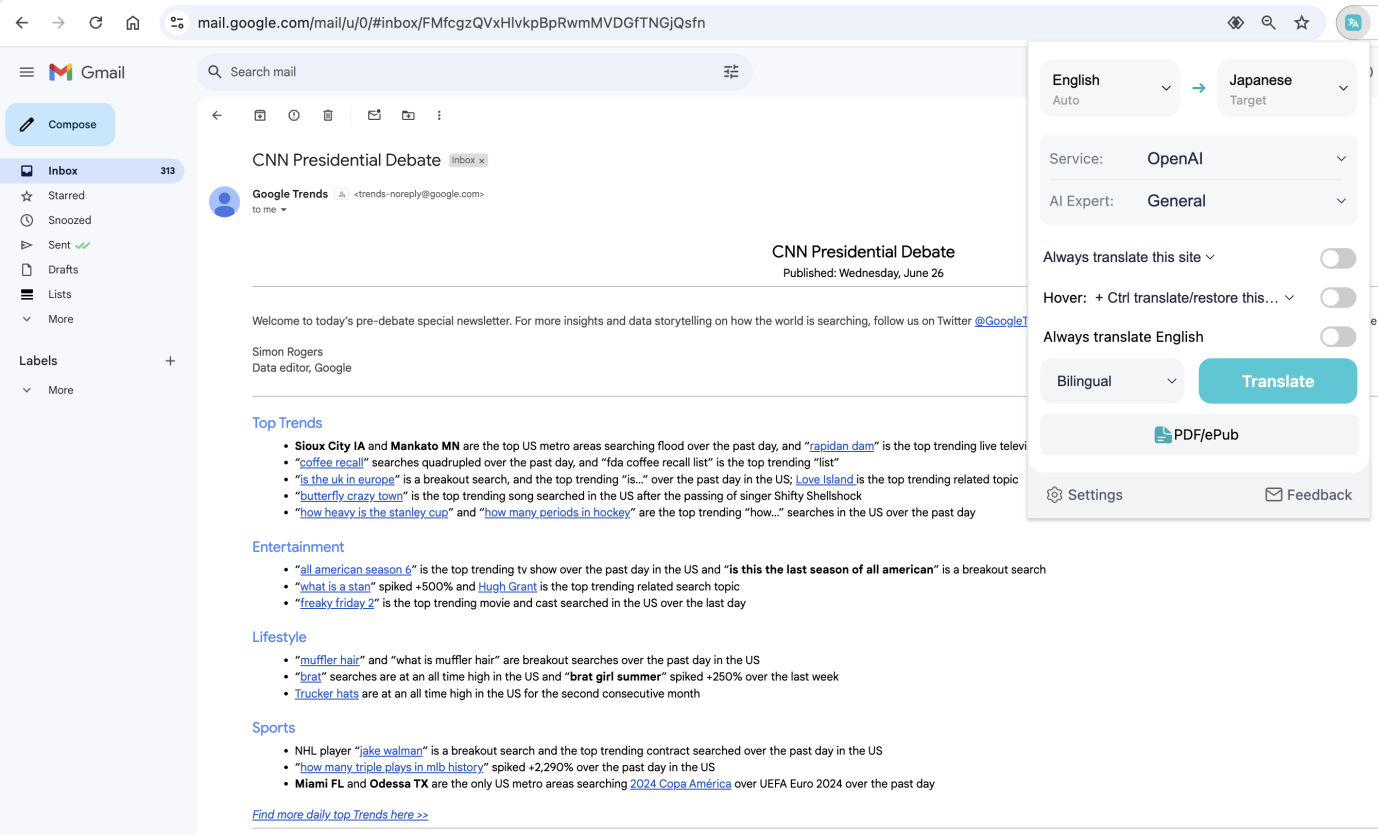Screen dimensions: 1378x835
Task: Report the email as spam
Action: pyautogui.click(x=294, y=115)
